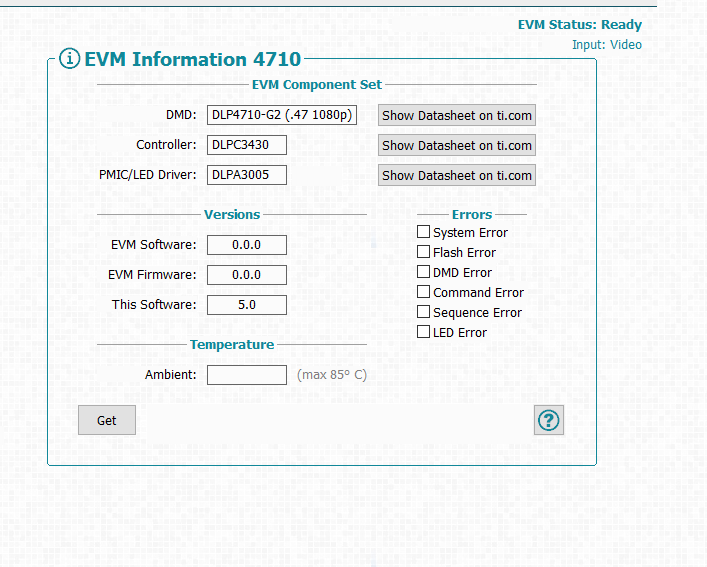Image resolution: width=707 pixels, height=567 pixels.
Task: Select the EVM Firmware version field
Action: 247,275
